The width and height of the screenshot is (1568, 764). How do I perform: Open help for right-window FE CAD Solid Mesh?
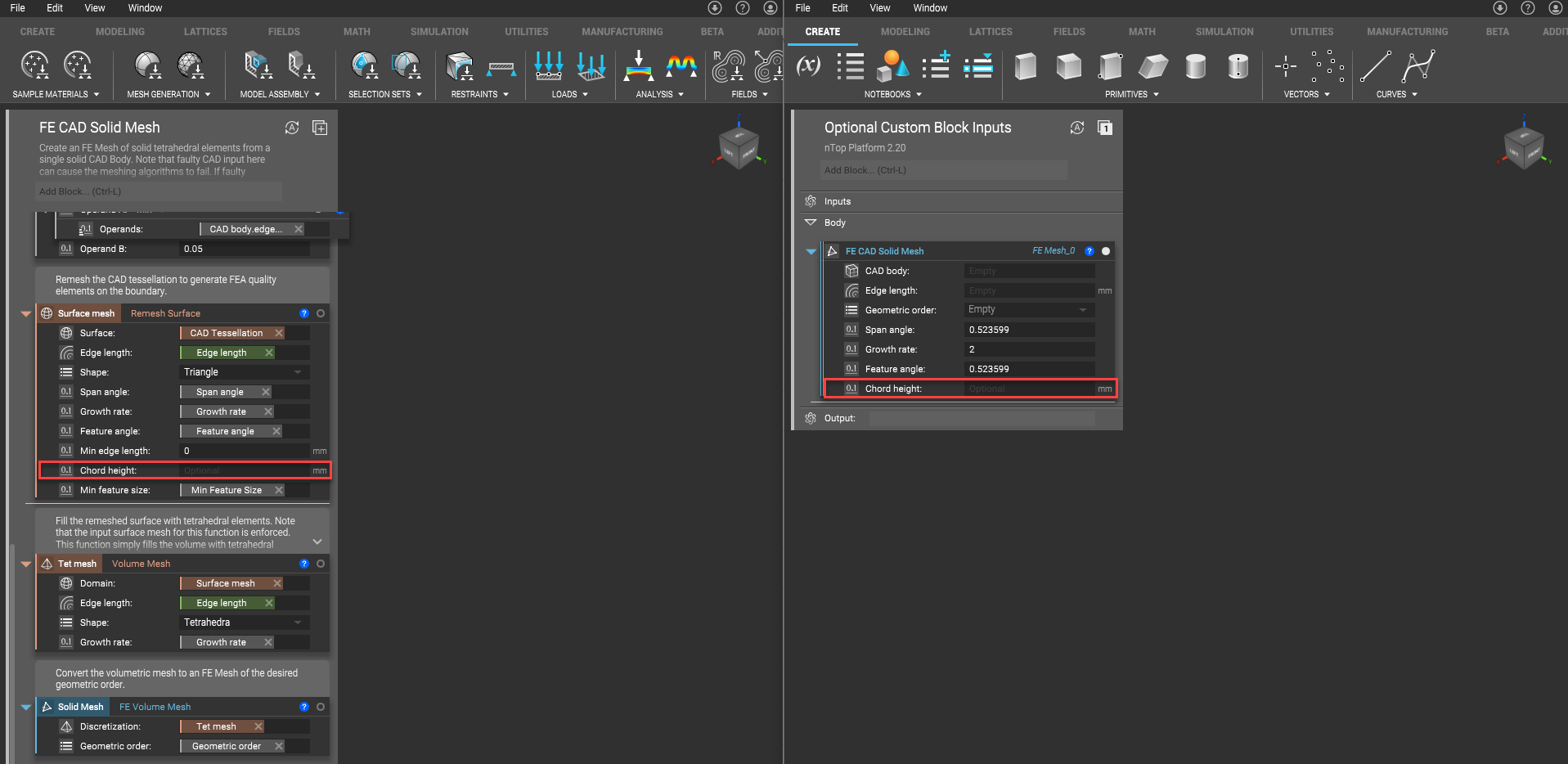1090,251
